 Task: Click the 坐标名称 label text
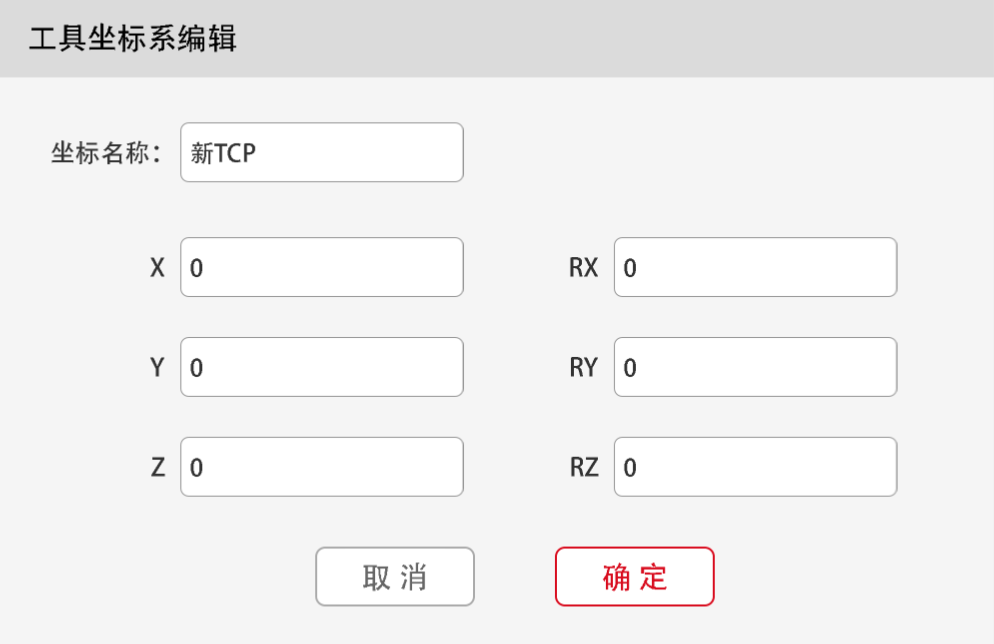click(106, 154)
